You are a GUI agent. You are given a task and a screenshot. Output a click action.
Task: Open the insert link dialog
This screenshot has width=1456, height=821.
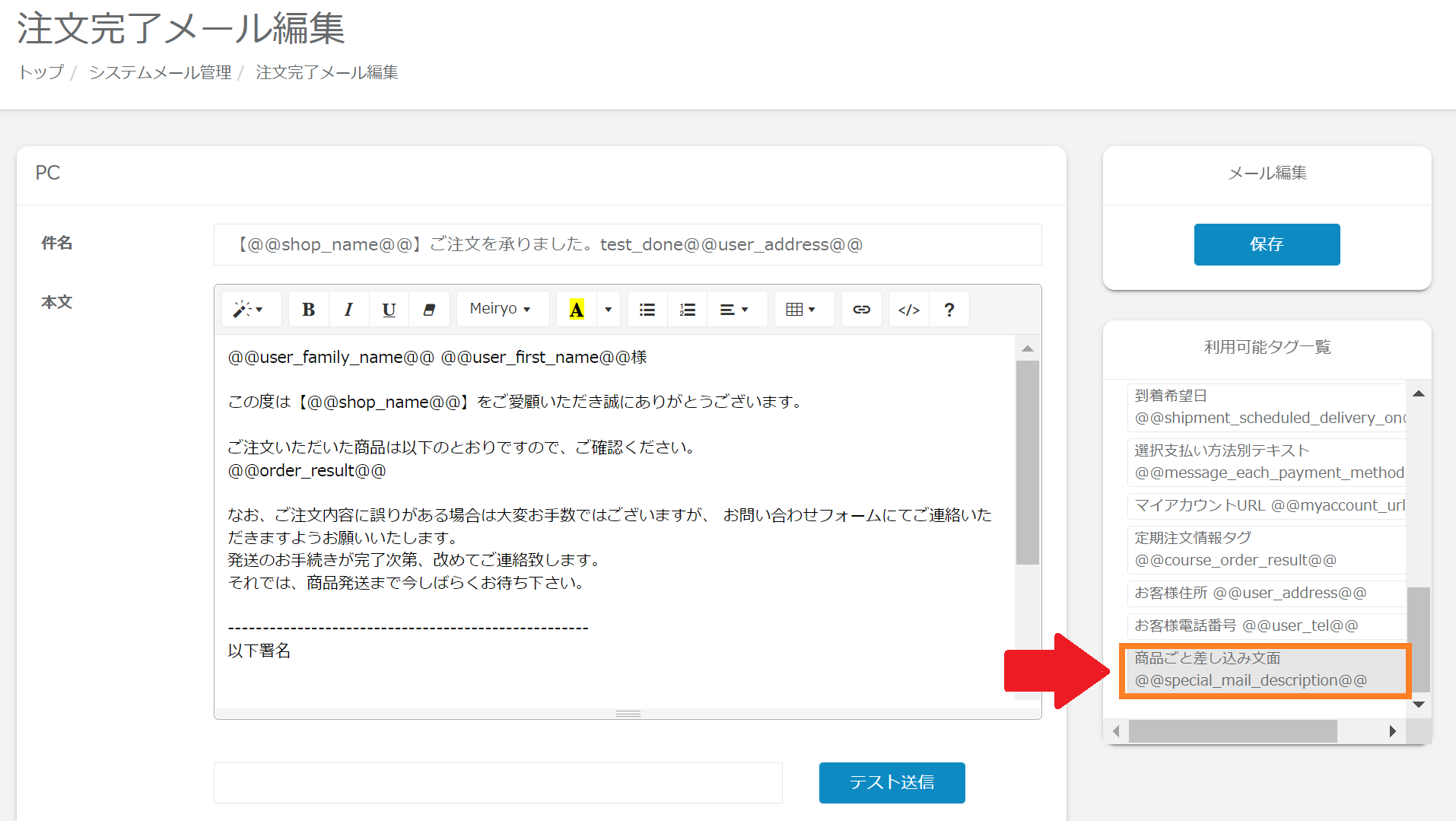click(x=861, y=310)
